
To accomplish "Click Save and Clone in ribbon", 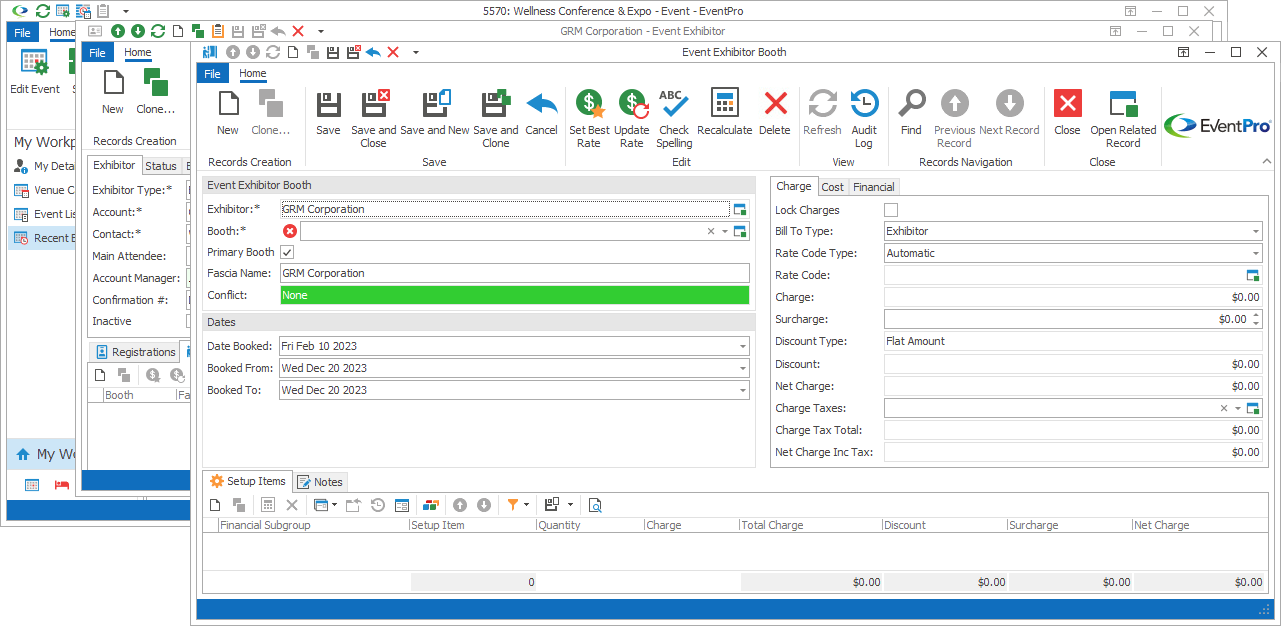I will tap(495, 118).
